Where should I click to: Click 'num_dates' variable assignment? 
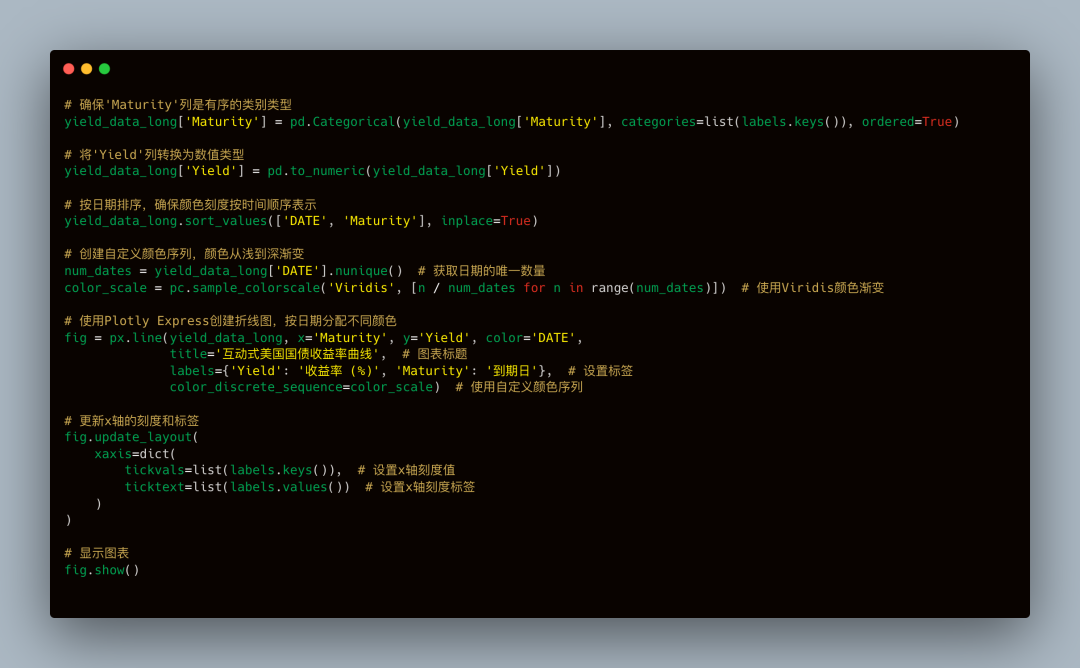click(x=98, y=271)
